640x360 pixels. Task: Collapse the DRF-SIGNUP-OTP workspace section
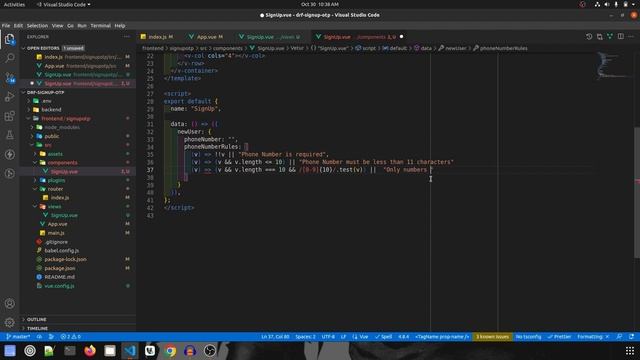point(78,92)
